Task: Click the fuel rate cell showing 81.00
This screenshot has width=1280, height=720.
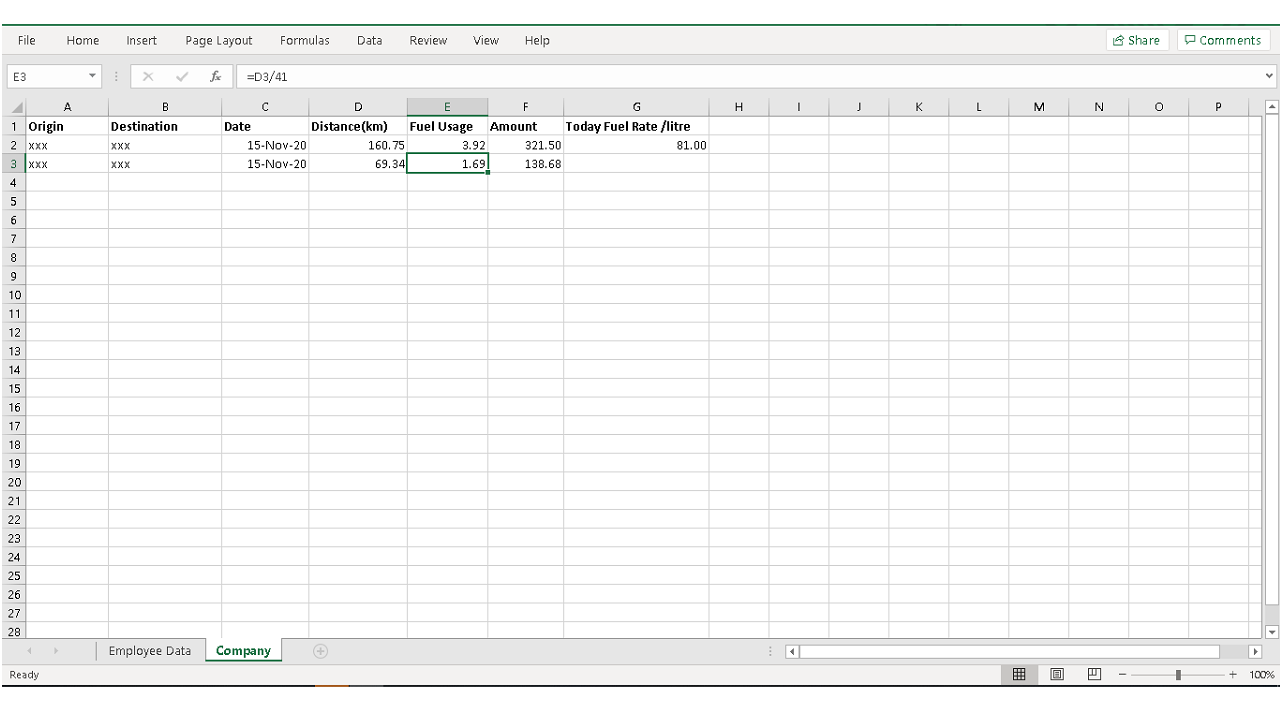Action: point(636,145)
